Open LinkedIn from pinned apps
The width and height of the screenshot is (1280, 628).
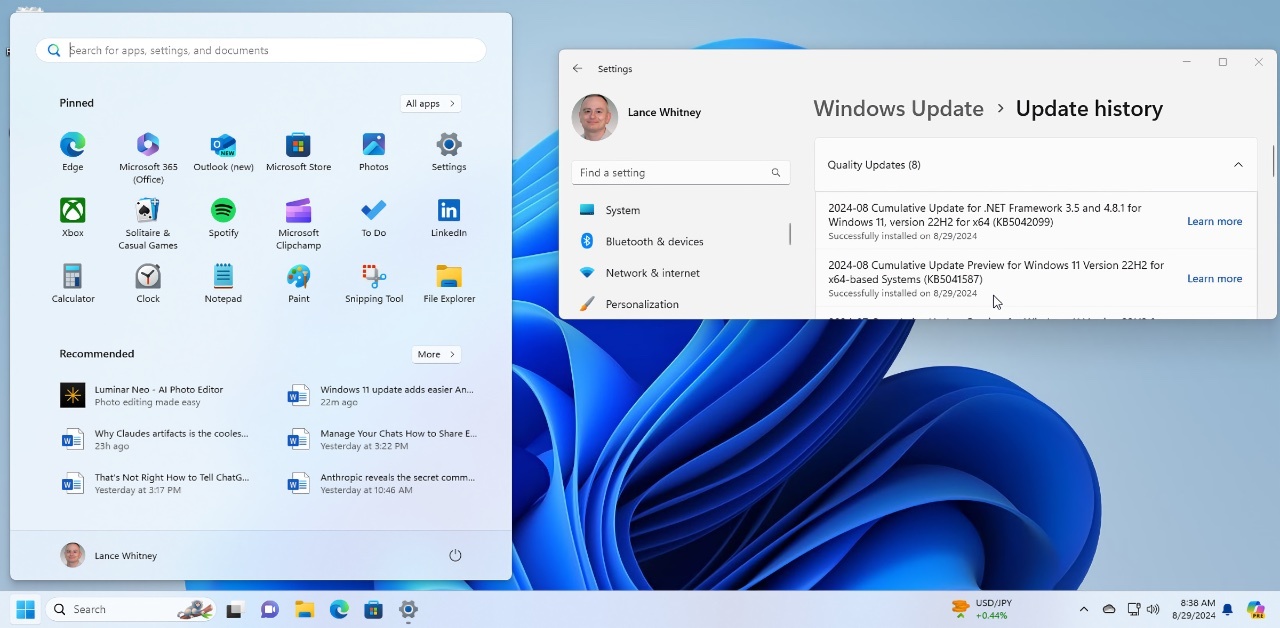[449, 211]
